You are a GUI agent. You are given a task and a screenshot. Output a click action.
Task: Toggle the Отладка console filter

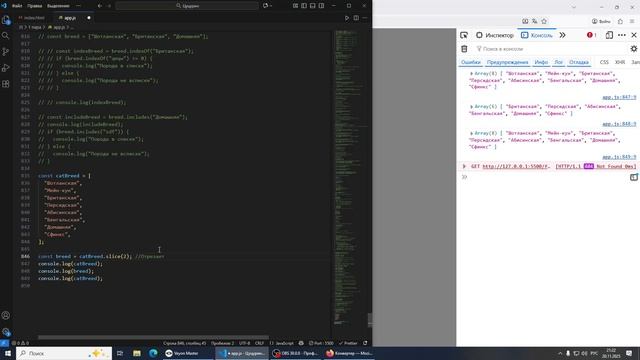(579, 62)
